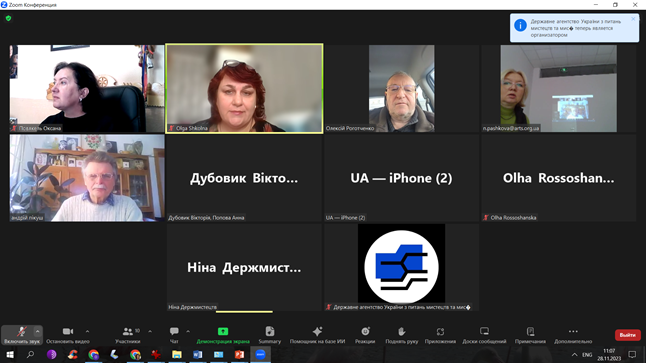Viewport: 646px width, 363px height.
Task: Open the Реакции reactions menu
Action: coord(365,335)
